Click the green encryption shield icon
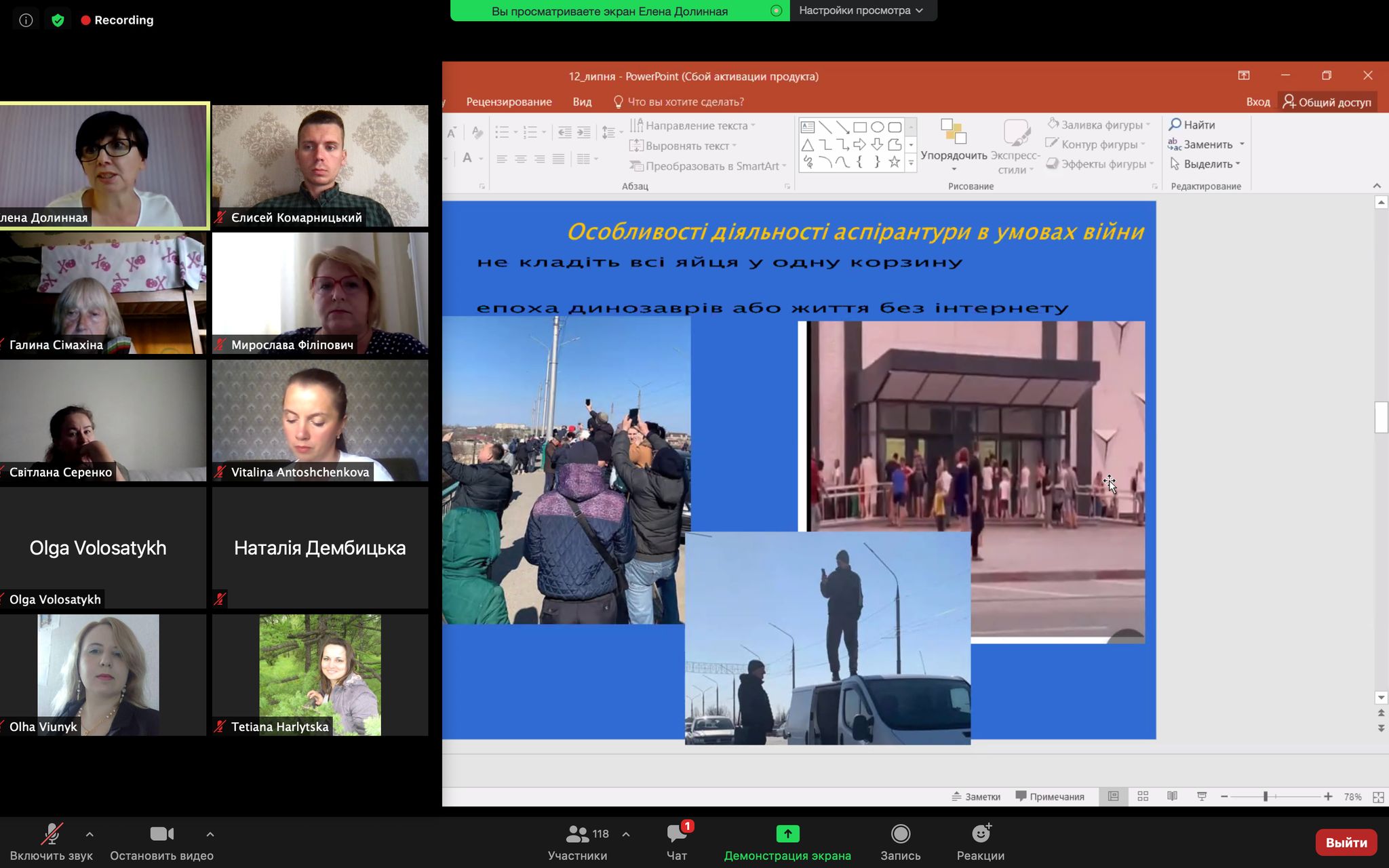1389x868 pixels. click(58, 20)
